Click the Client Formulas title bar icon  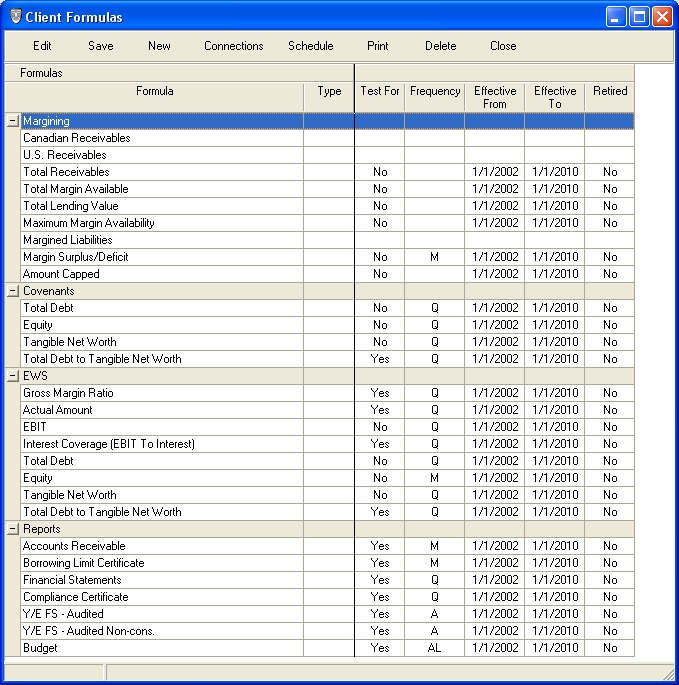click(x=15, y=17)
